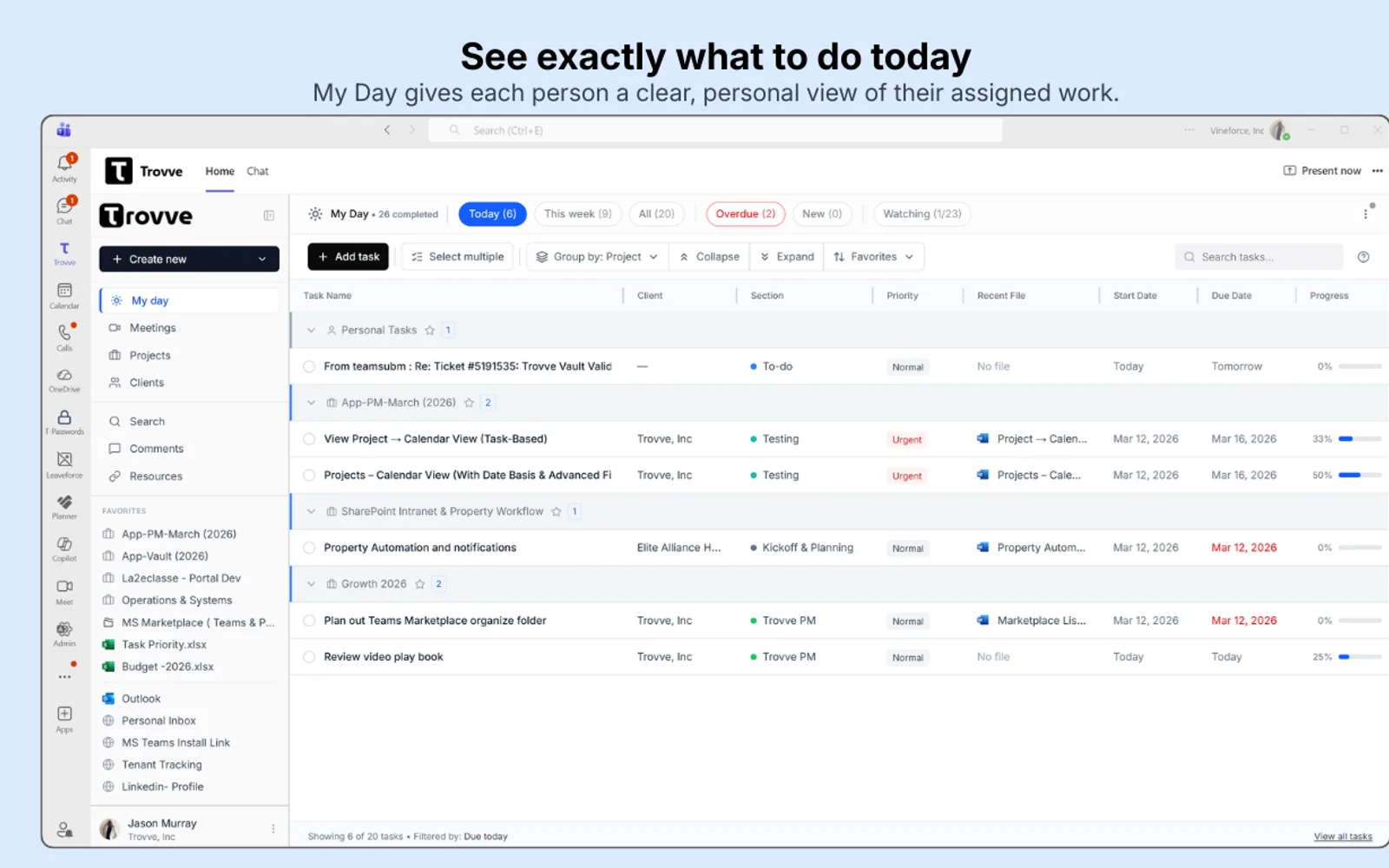Star the Growth 2026 group
The height and width of the screenshot is (868, 1389).
pyautogui.click(x=420, y=584)
